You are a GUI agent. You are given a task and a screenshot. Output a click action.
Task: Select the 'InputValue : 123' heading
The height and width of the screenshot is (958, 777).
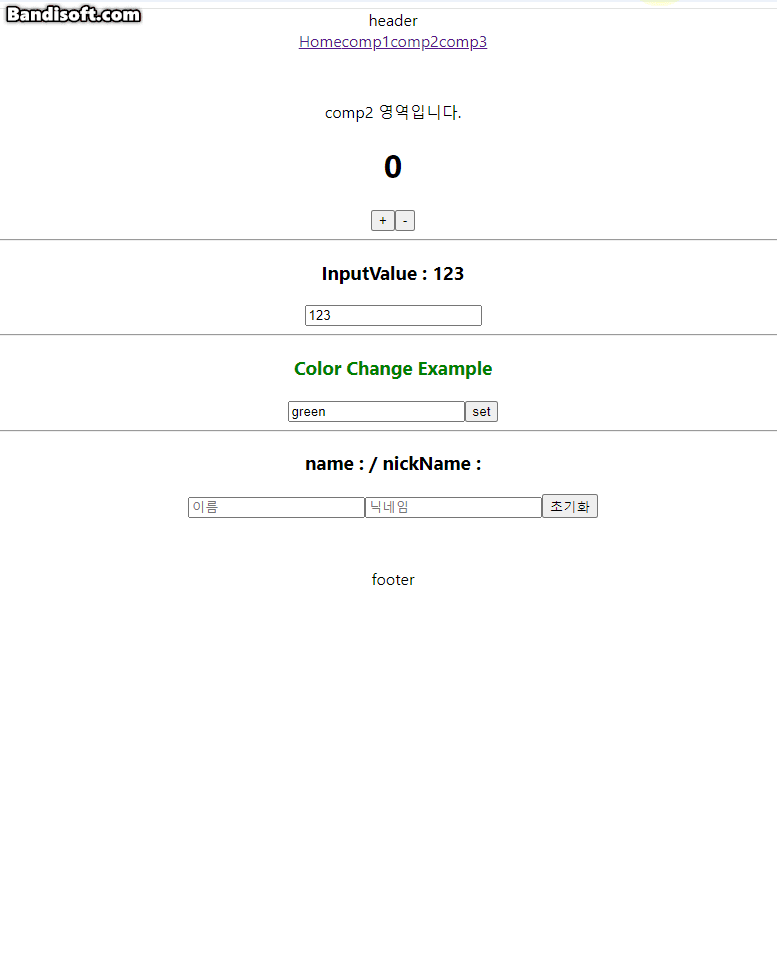coord(393,273)
